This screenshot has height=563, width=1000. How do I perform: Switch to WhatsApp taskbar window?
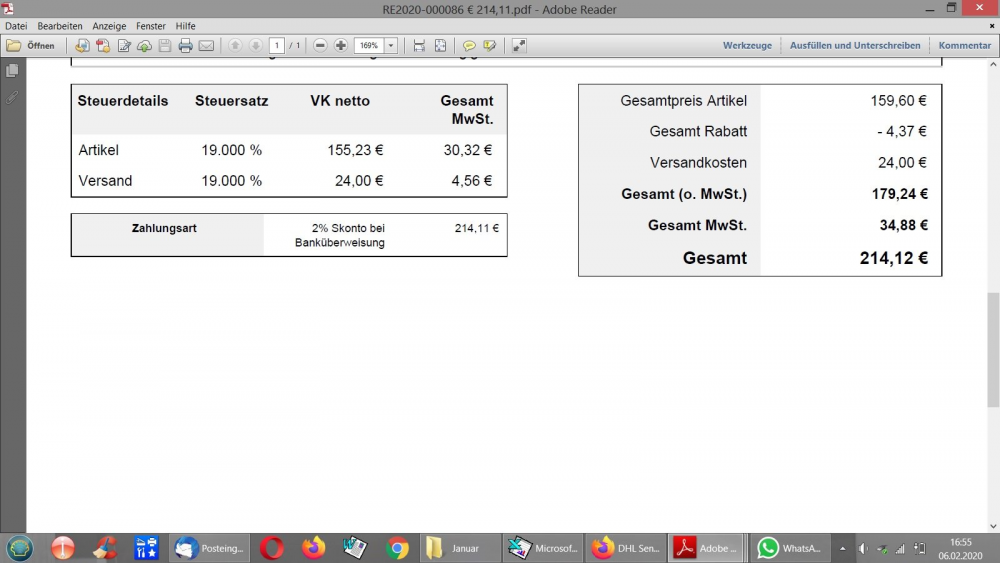pos(790,548)
